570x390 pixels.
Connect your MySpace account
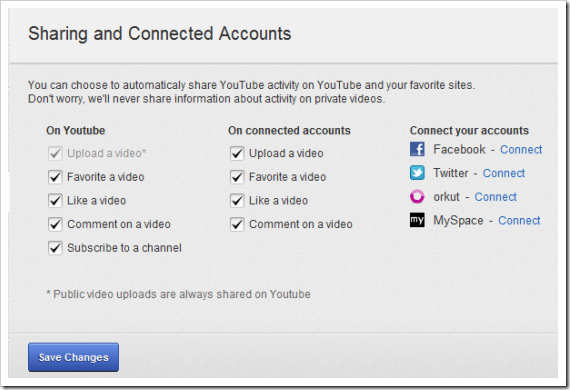coord(519,220)
